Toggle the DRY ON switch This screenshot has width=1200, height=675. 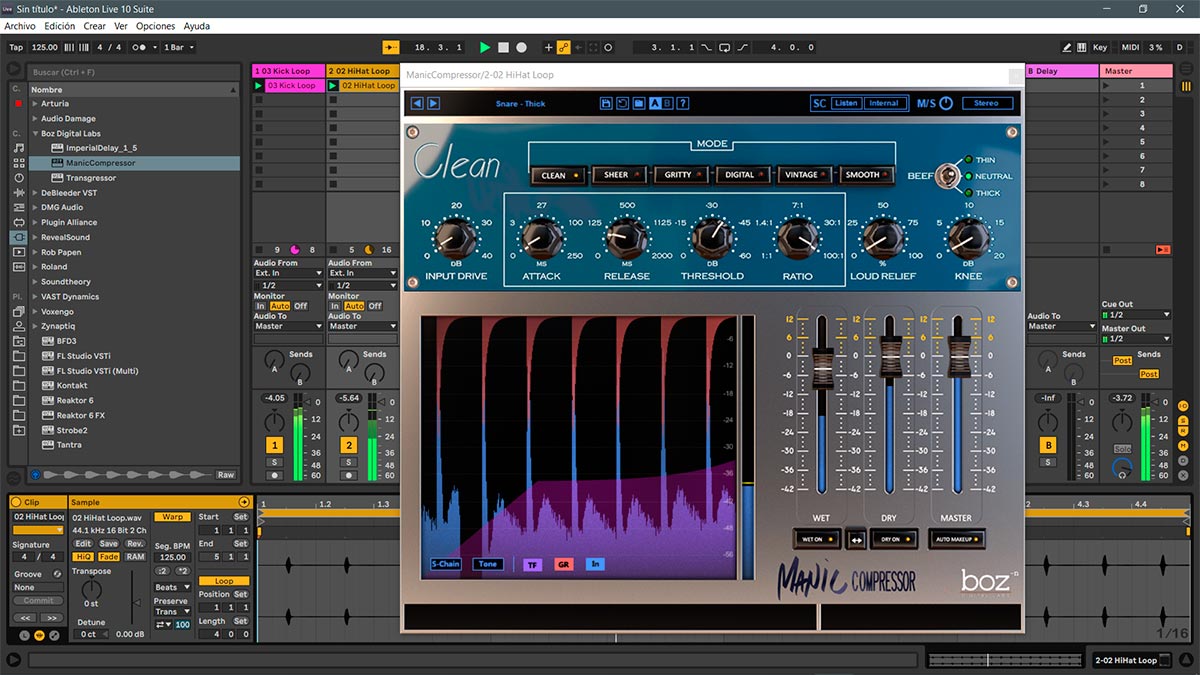pos(894,539)
